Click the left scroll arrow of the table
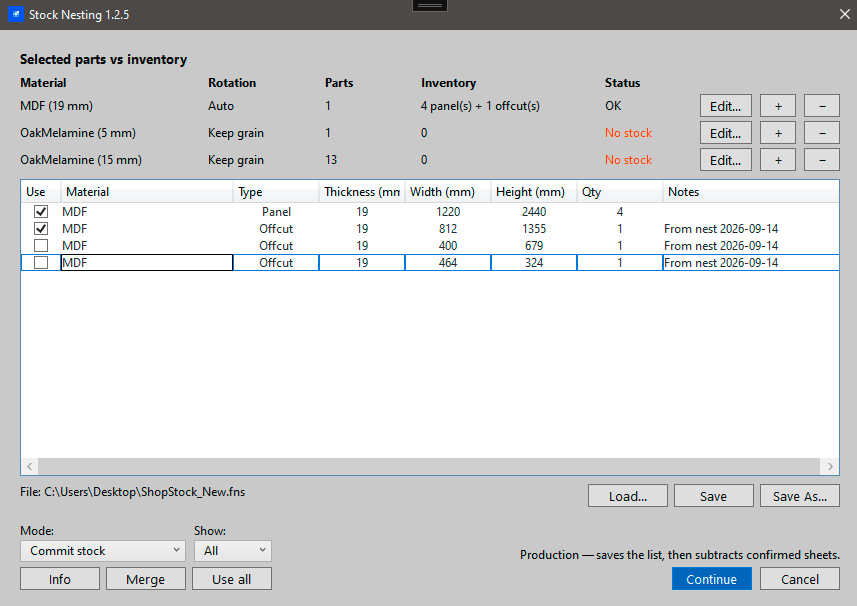Screen dimensions: 857x606 point(30,466)
